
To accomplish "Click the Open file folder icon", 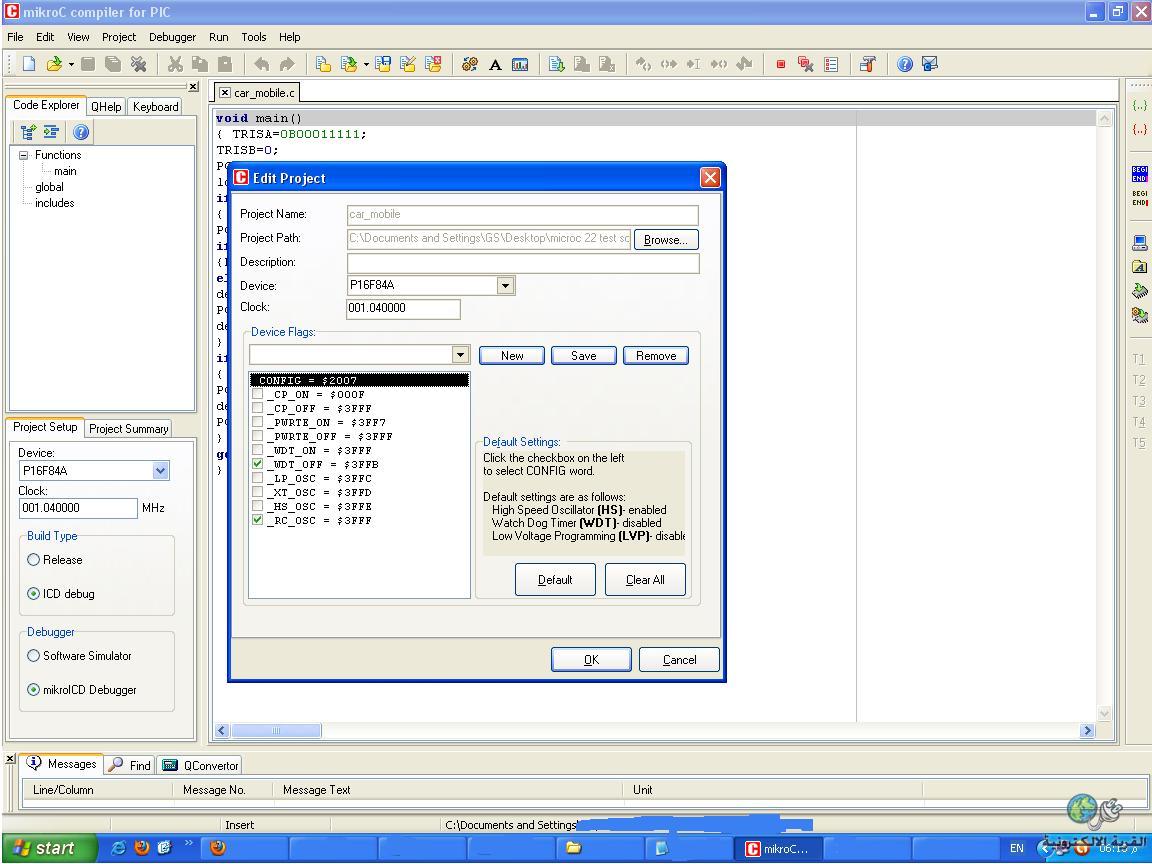I will pyautogui.click(x=54, y=64).
